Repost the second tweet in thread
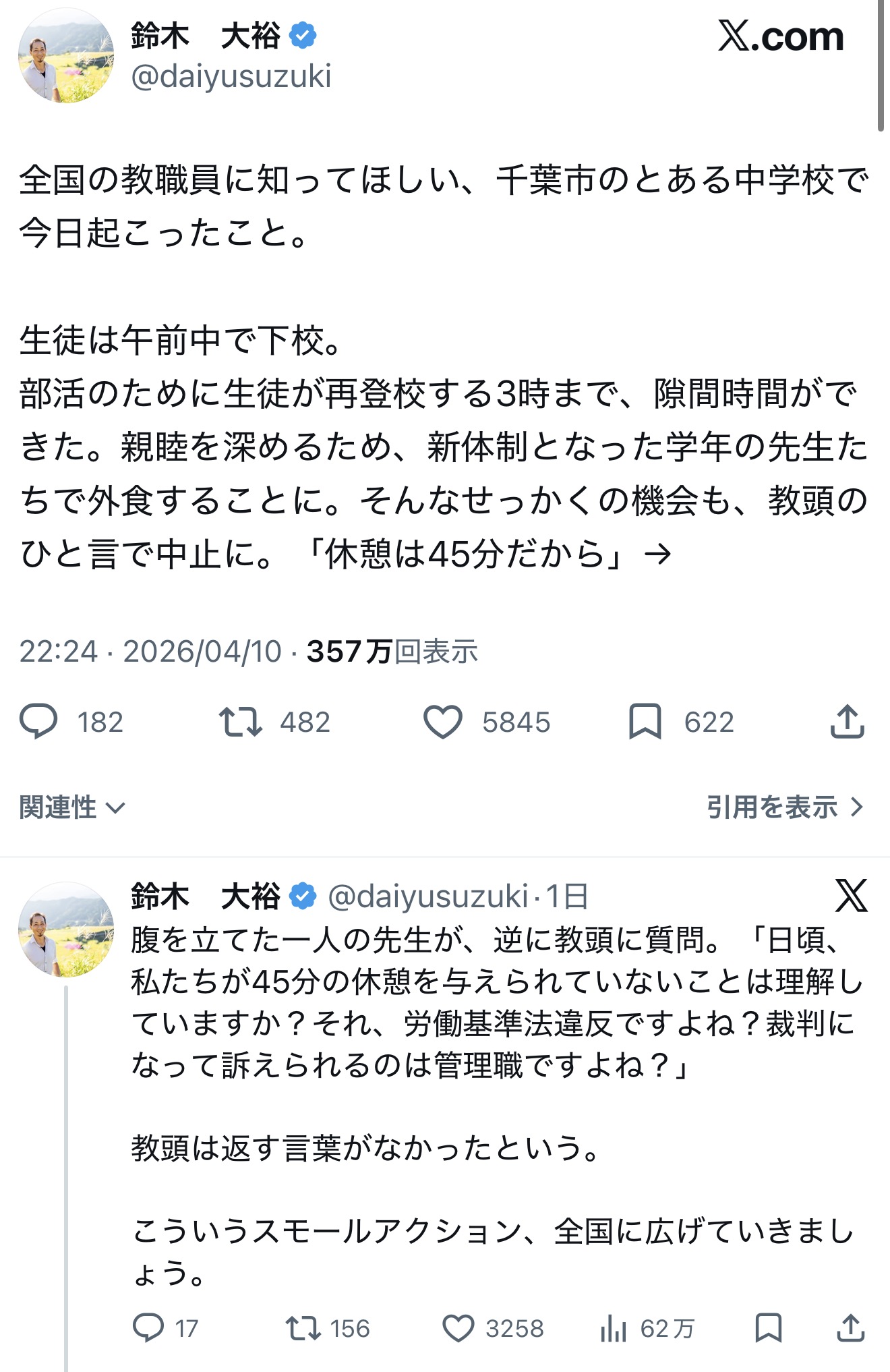Screen dimensions: 890x1372 pyautogui.click(x=303, y=1328)
